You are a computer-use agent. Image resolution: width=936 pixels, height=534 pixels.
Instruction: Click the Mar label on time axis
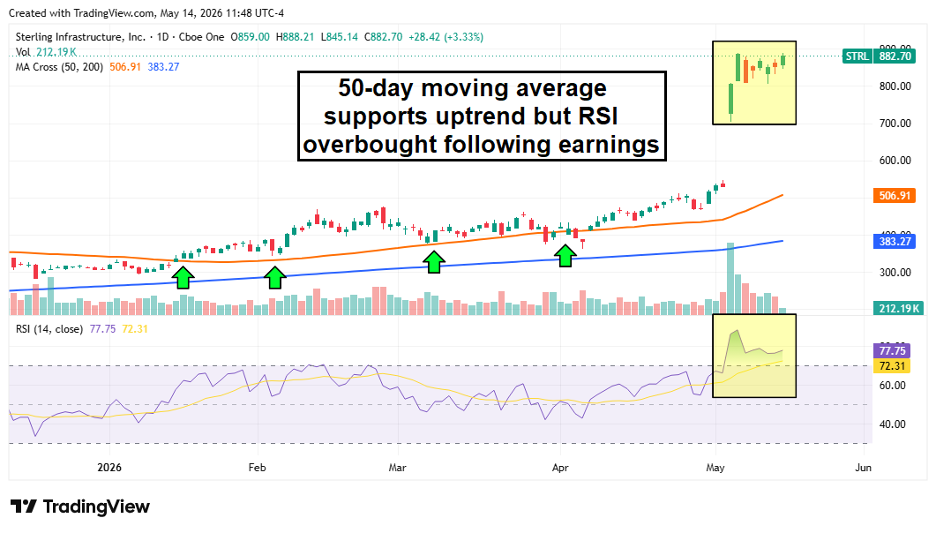pyautogui.click(x=398, y=467)
